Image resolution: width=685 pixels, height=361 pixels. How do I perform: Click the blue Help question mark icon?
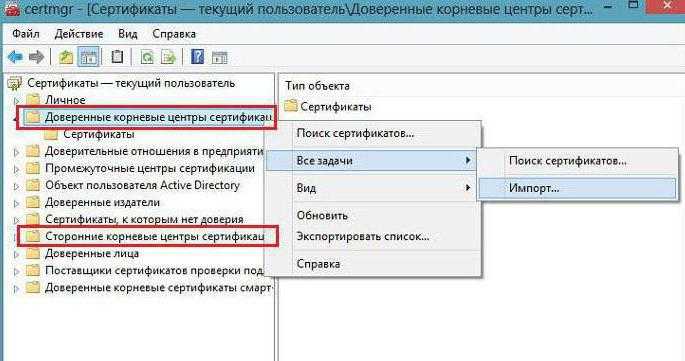point(197,57)
